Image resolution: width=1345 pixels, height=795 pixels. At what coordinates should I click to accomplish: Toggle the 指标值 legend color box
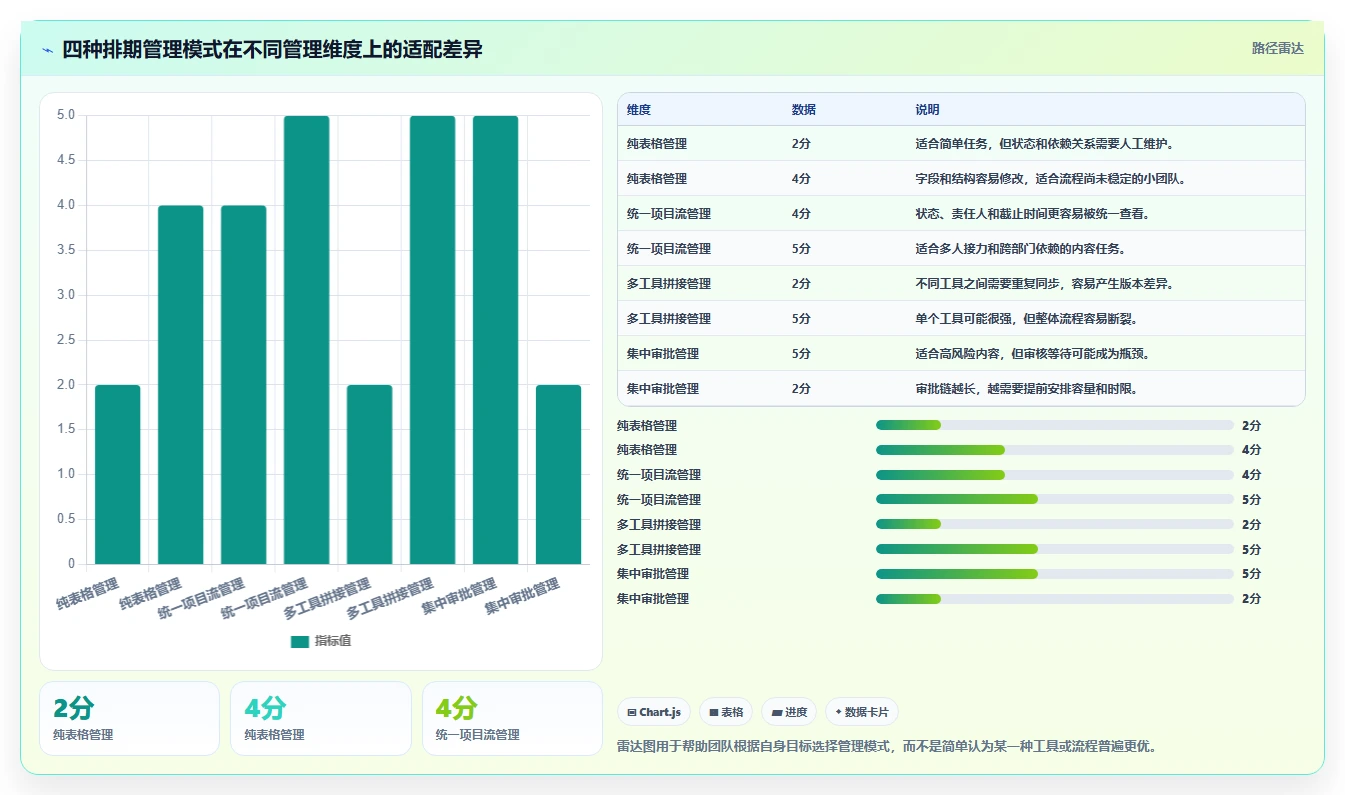[x=300, y=641]
